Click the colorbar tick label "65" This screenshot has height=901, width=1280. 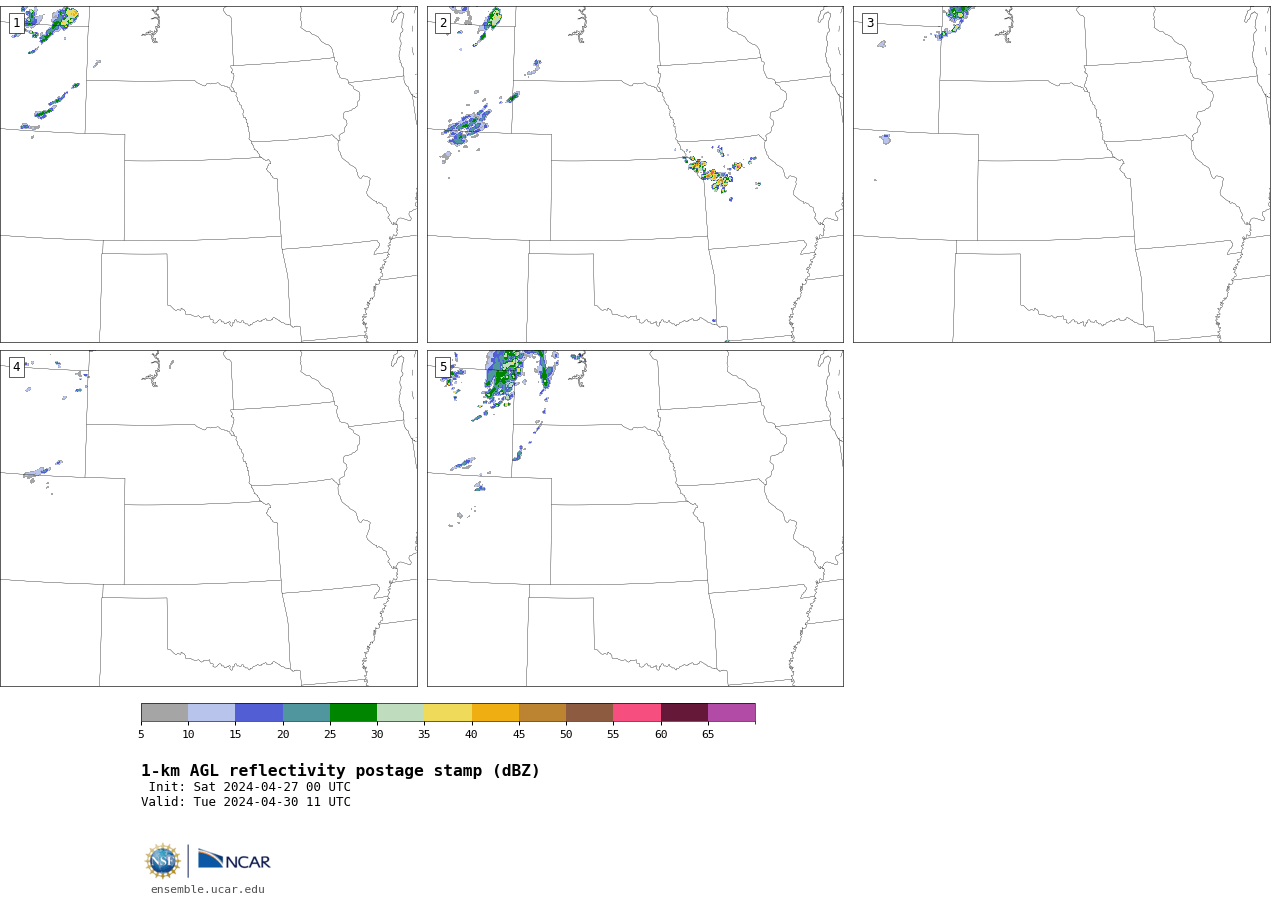(x=708, y=735)
